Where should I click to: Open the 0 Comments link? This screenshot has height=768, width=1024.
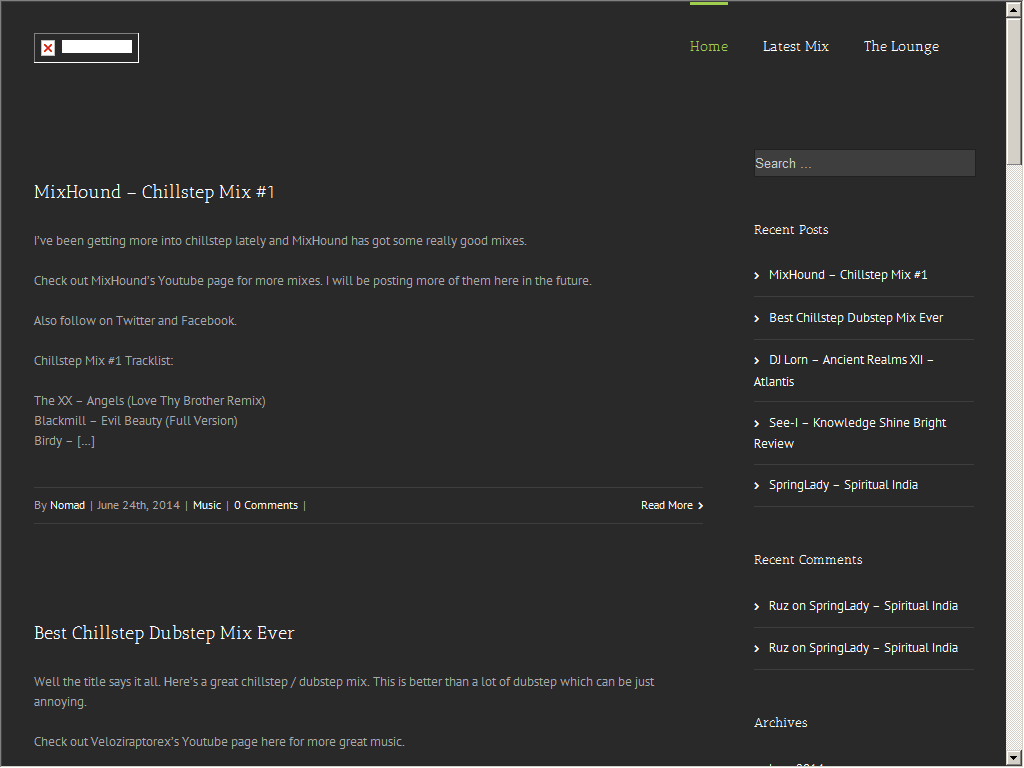click(266, 505)
